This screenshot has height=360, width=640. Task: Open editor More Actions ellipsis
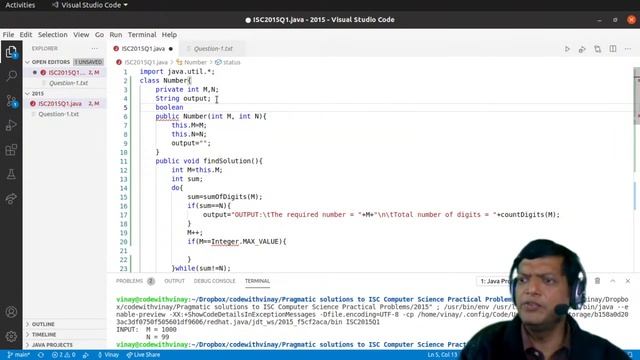point(628,49)
